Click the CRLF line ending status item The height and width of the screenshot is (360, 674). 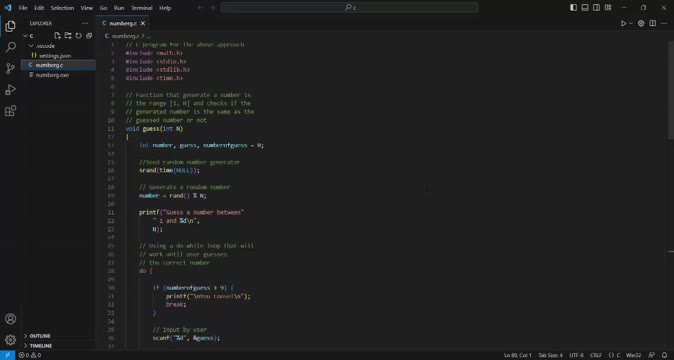[596, 355]
